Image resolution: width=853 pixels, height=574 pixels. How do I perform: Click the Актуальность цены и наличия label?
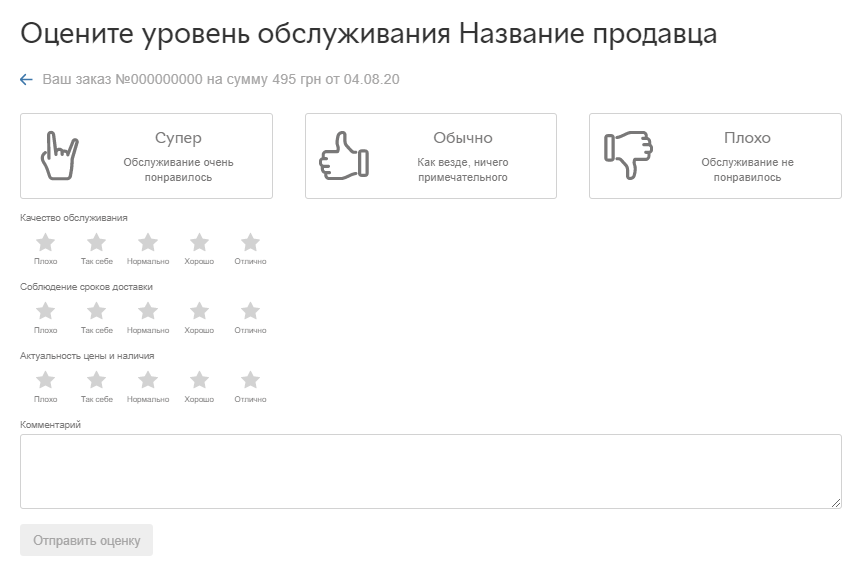87,356
